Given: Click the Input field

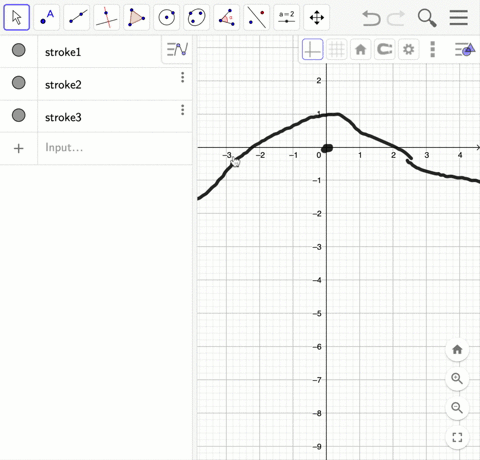Looking at the screenshot, I should pos(115,148).
